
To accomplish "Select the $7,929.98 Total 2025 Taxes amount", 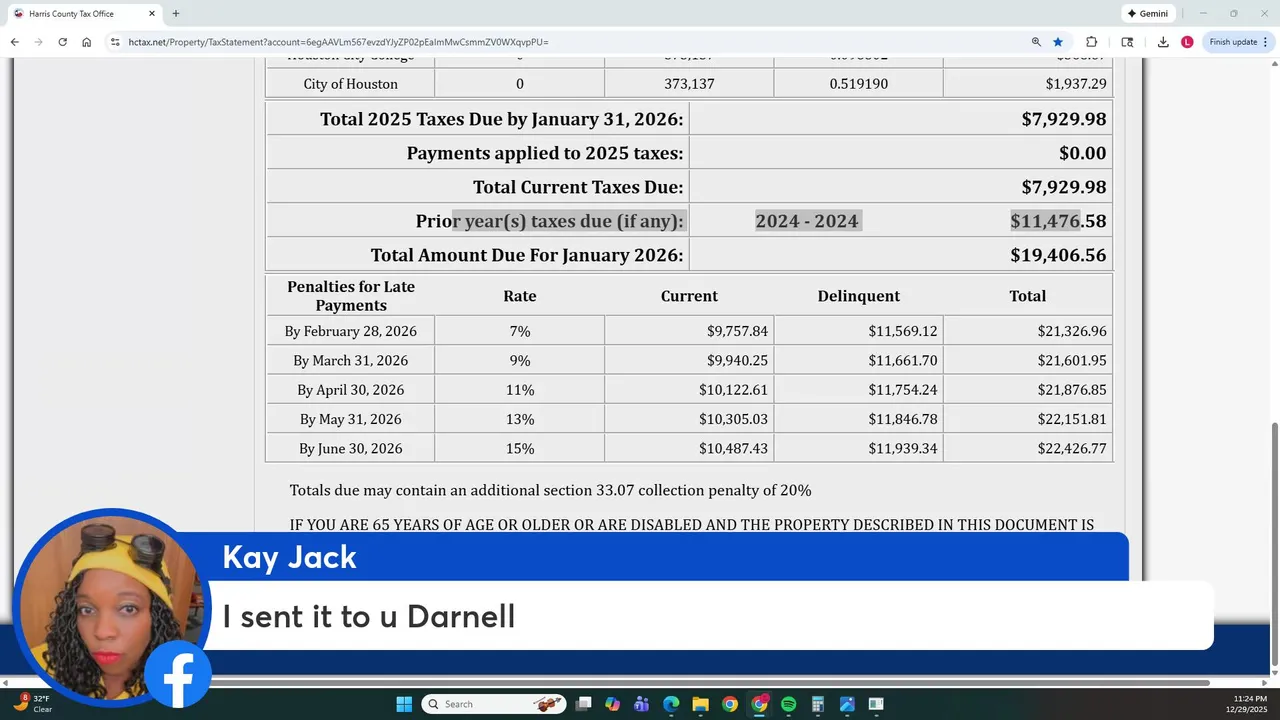I will tap(1063, 119).
